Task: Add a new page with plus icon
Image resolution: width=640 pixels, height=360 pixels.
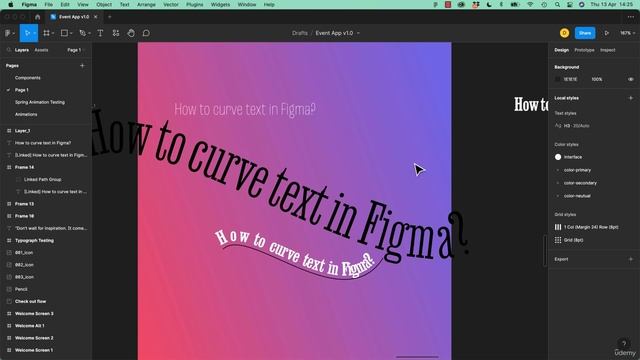Action: click(x=82, y=65)
